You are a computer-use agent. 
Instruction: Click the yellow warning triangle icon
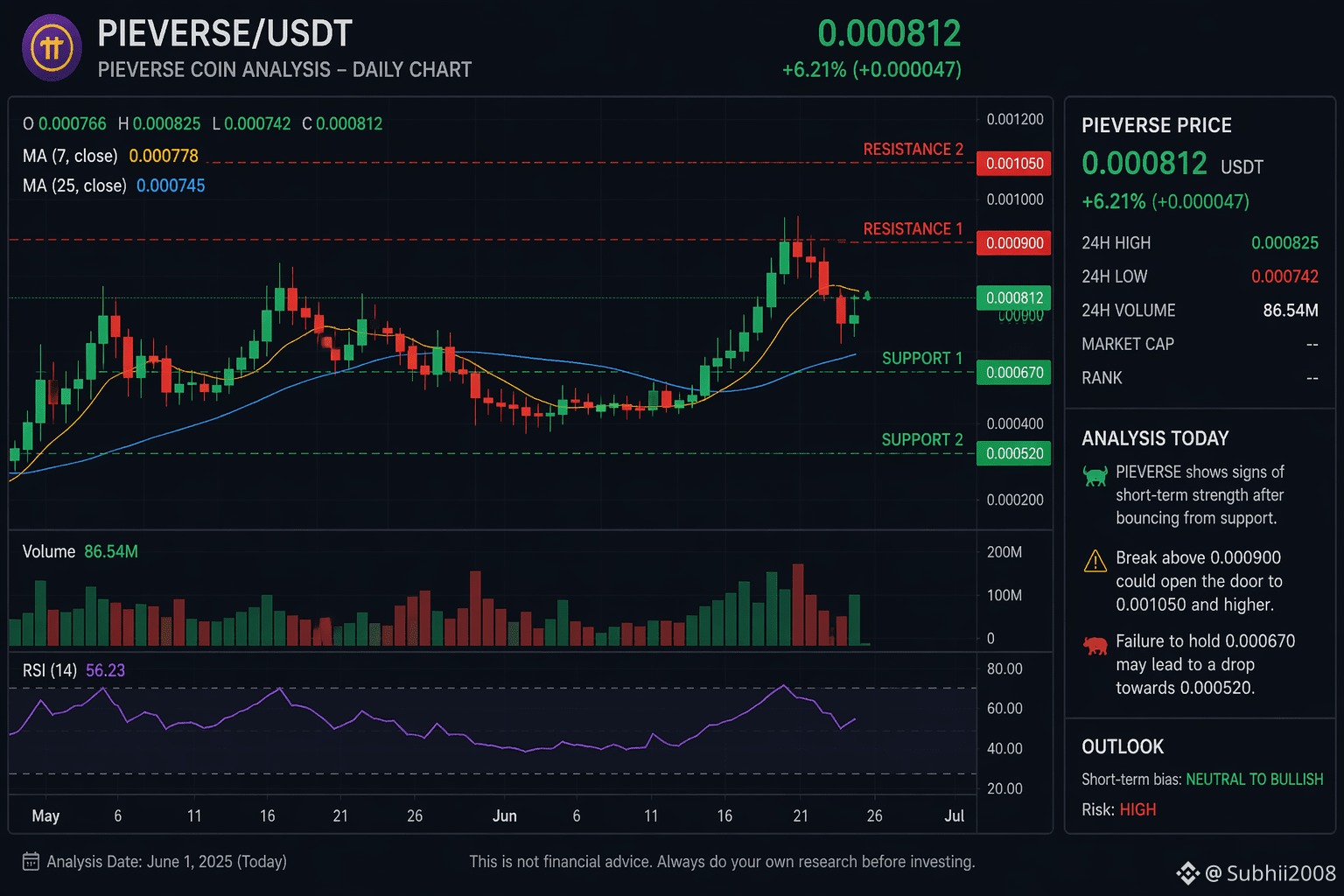pyautogui.click(x=1095, y=561)
